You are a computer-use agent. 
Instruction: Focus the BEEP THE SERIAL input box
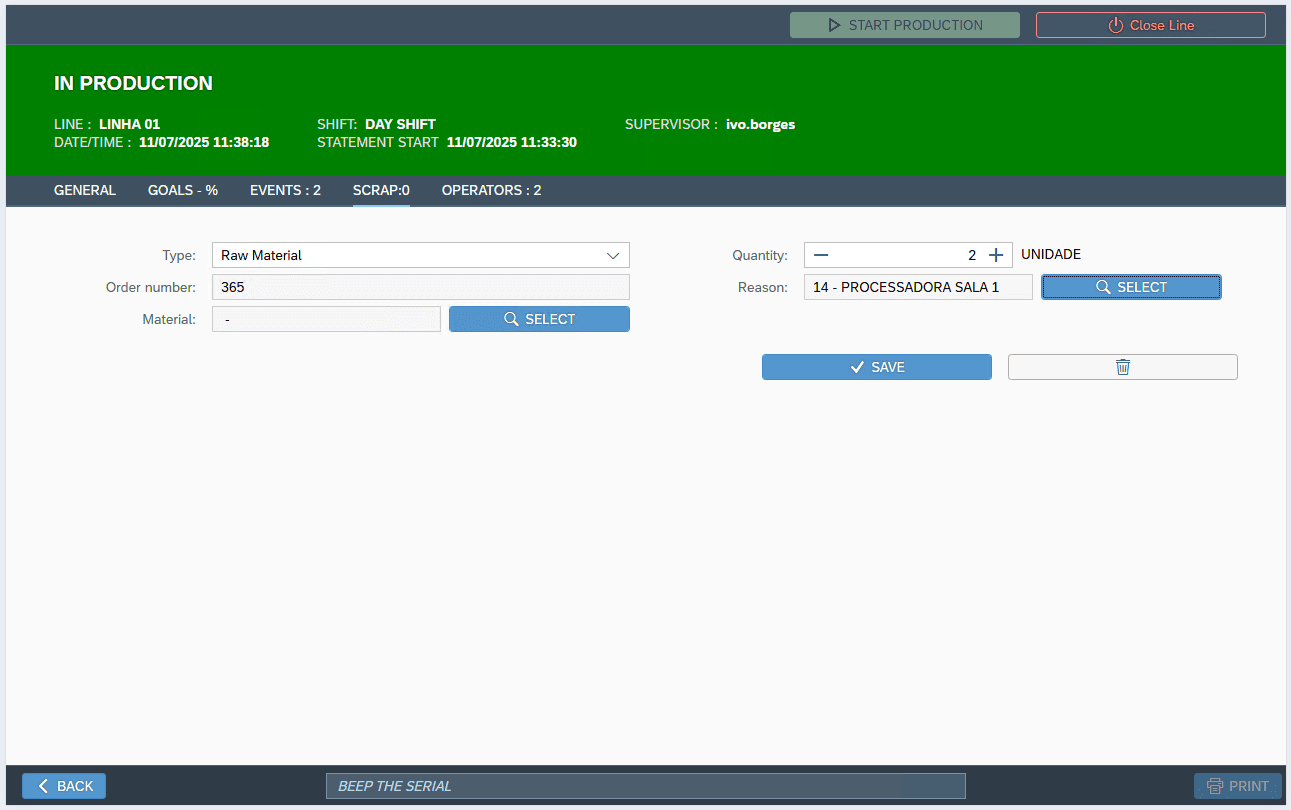[645, 786]
